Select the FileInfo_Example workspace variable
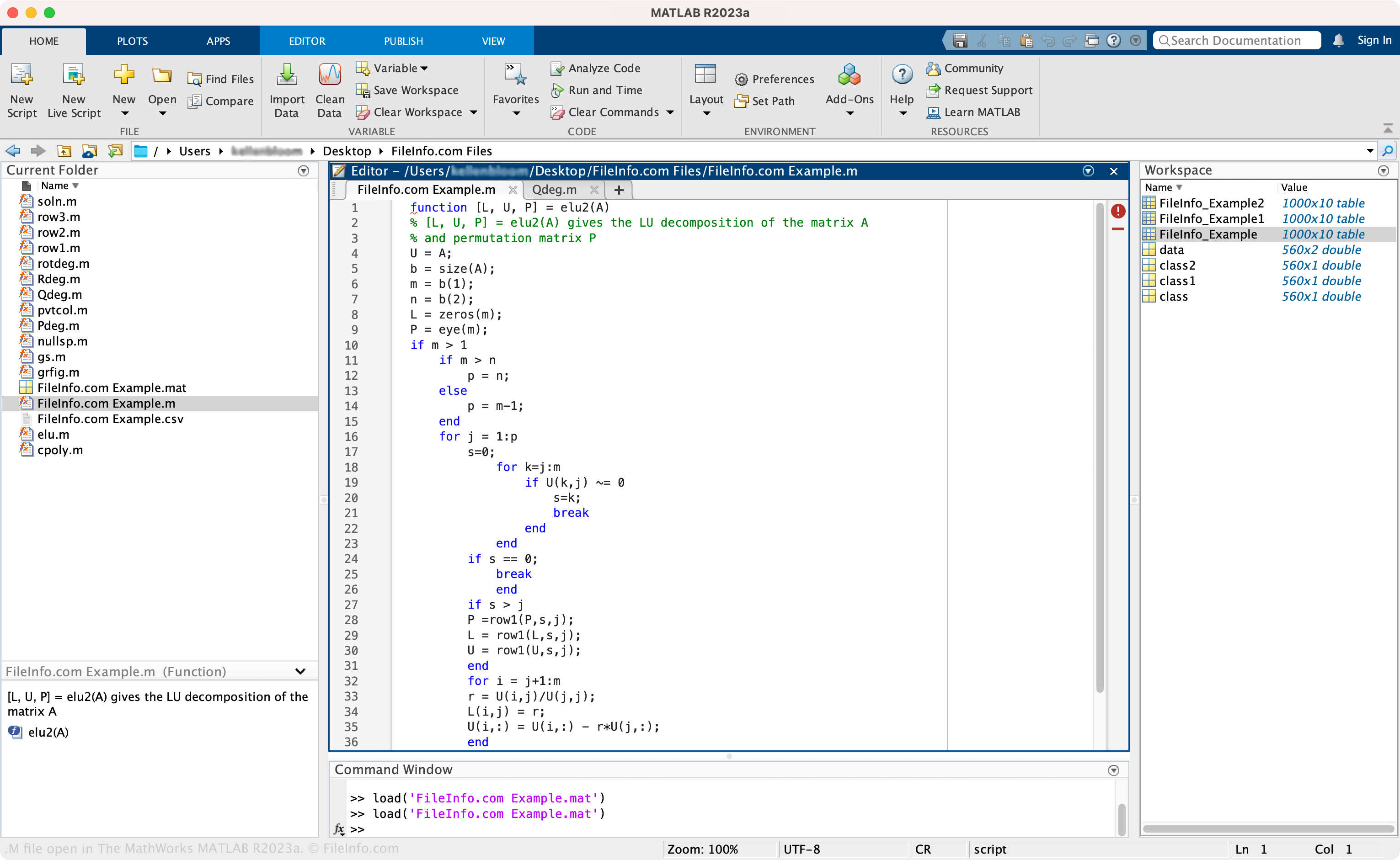The width and height of the screenshot is (1400, 860). coord(1206,233)
